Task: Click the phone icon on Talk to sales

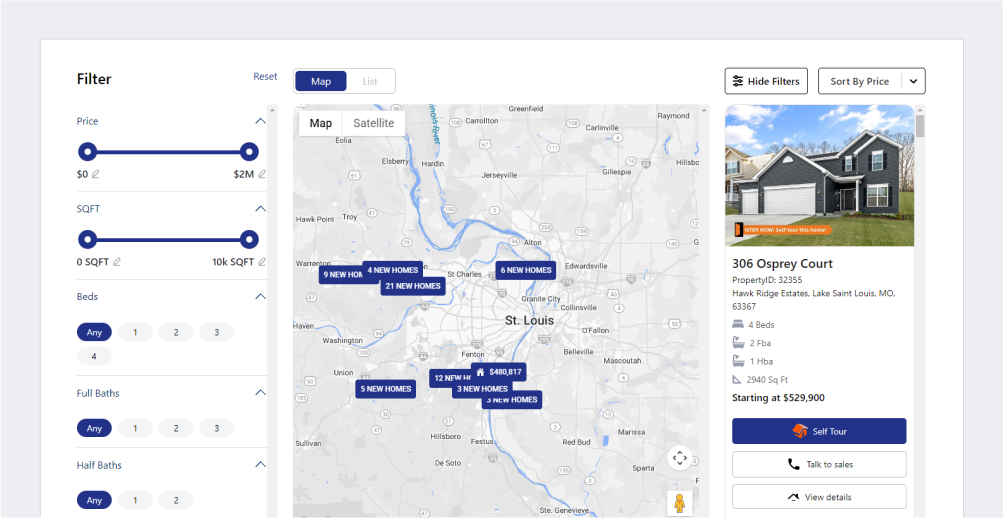Action: click(794, 464)
